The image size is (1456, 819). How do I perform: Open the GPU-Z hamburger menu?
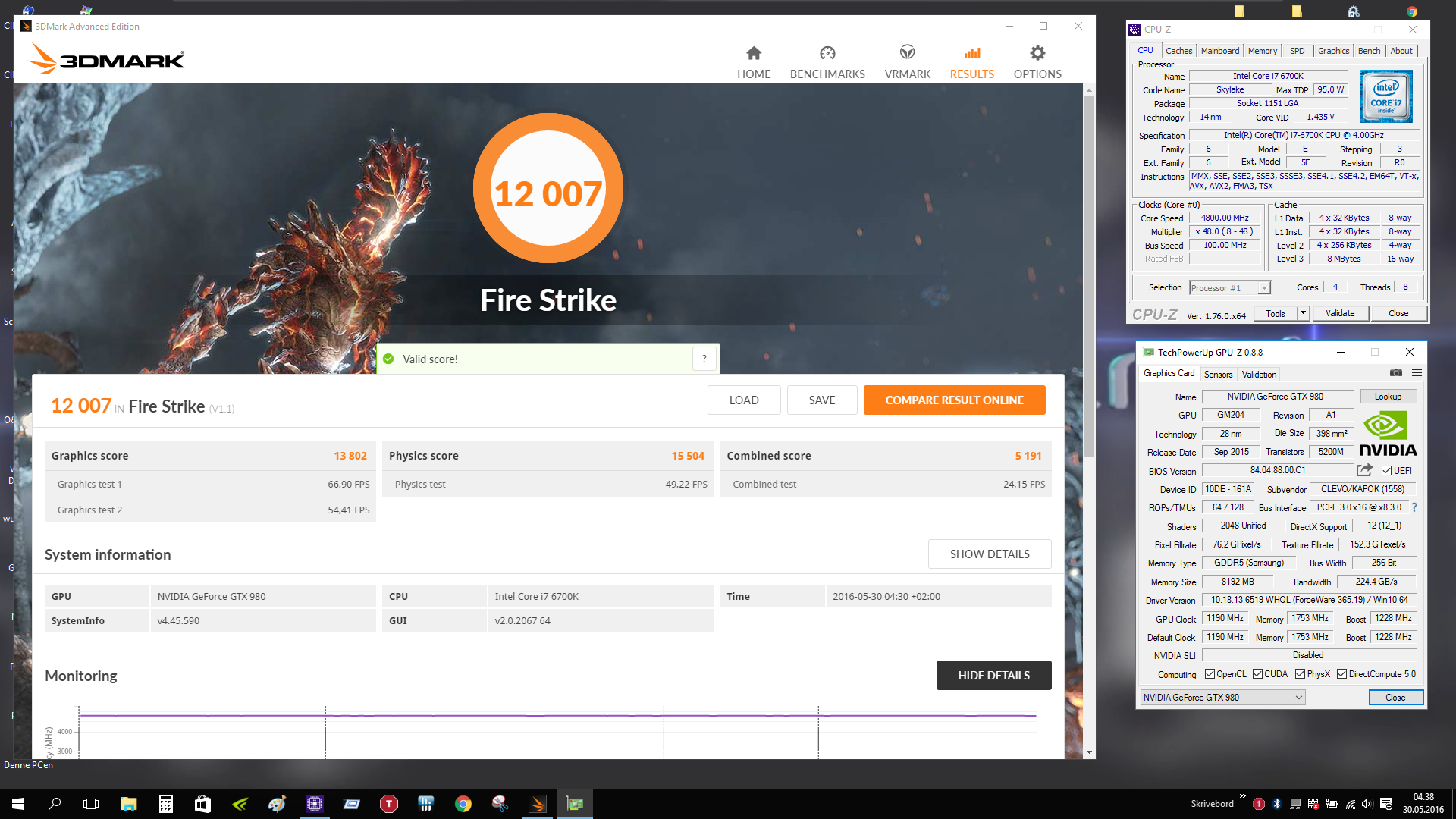point(1417,373)
